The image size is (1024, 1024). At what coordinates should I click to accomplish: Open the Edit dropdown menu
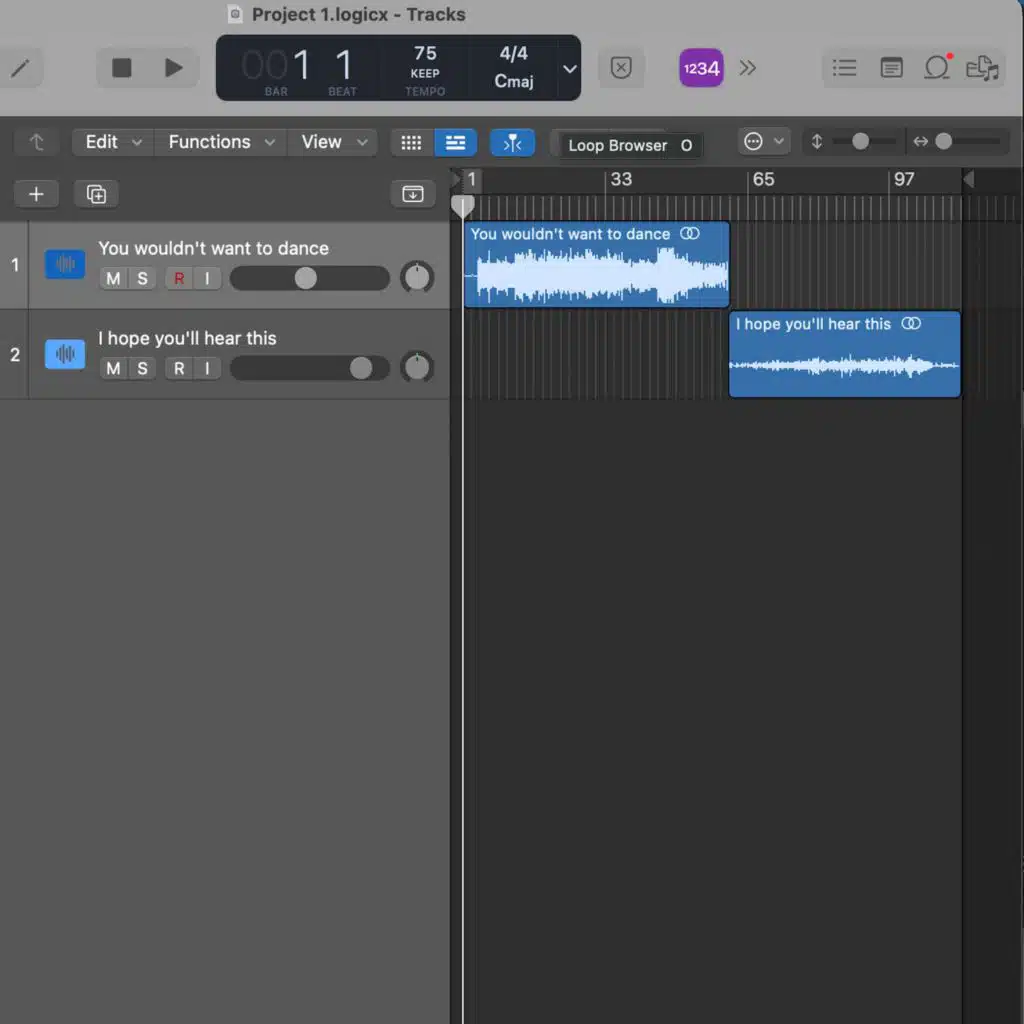point(112,142)
